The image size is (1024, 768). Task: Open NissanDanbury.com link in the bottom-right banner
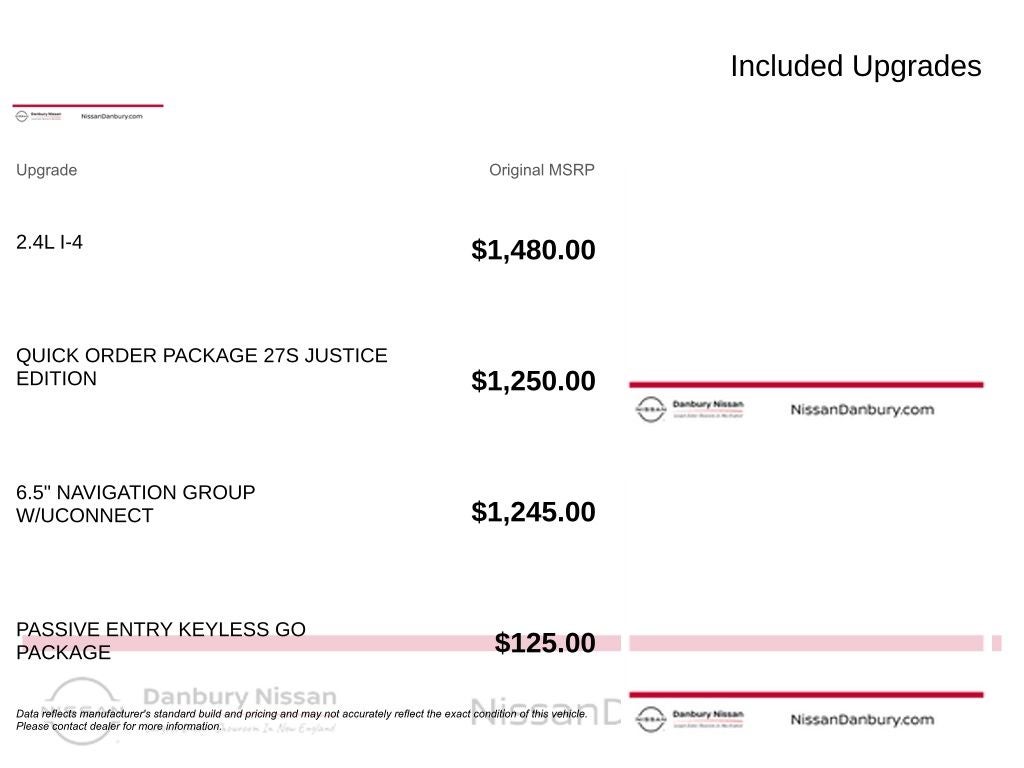coord(862,719)
